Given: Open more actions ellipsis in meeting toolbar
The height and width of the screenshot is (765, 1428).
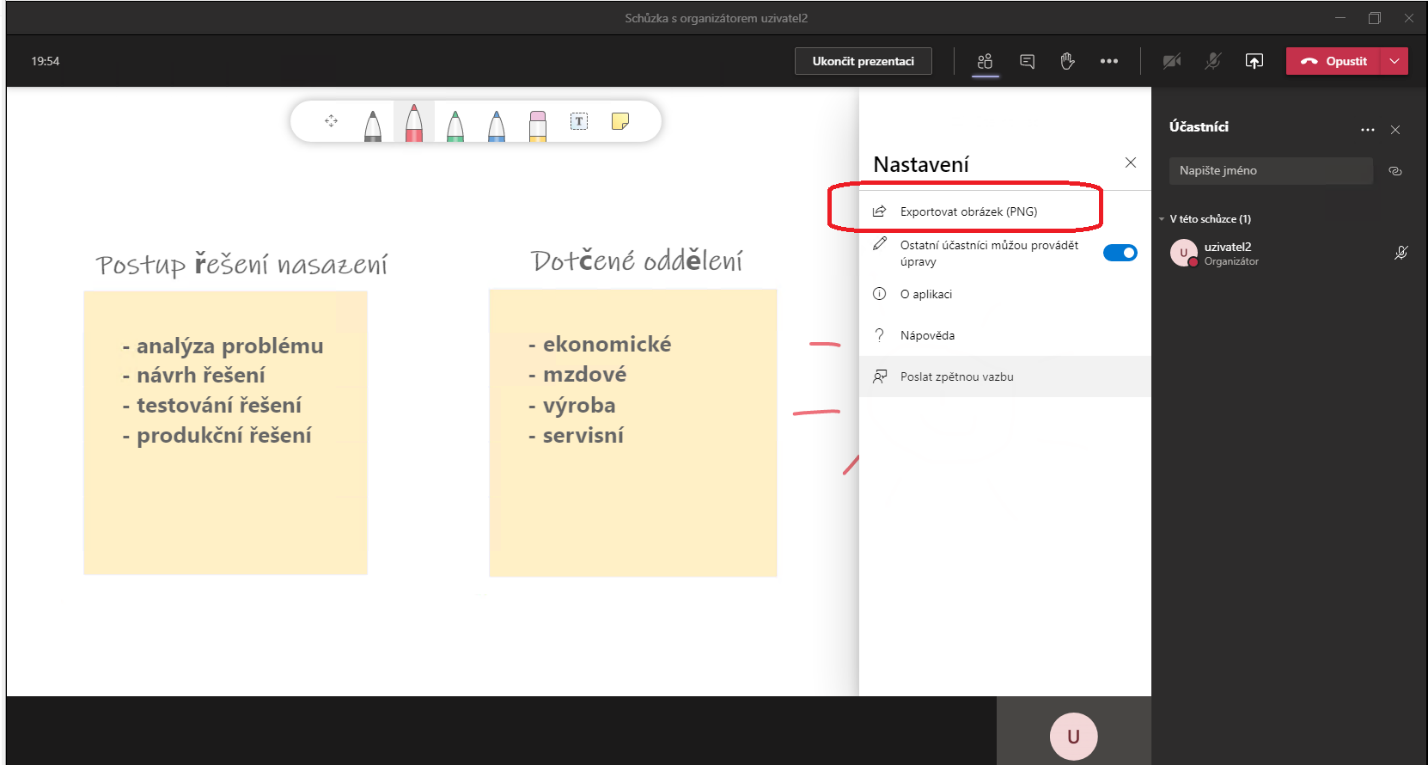Looking at the screenshot, I should tap(1108, 61).
